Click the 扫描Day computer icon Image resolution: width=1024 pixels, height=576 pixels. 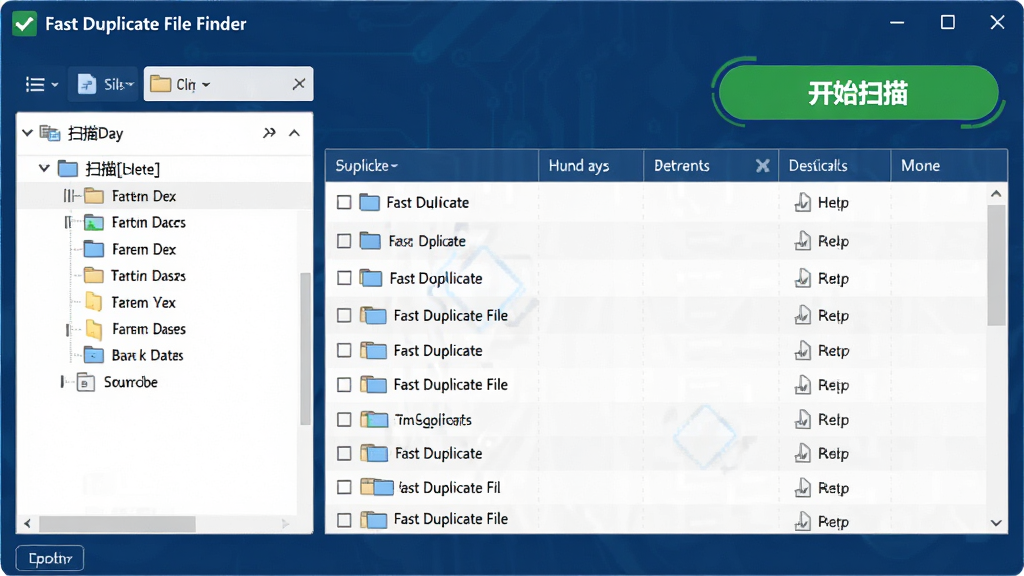point(50,133)
